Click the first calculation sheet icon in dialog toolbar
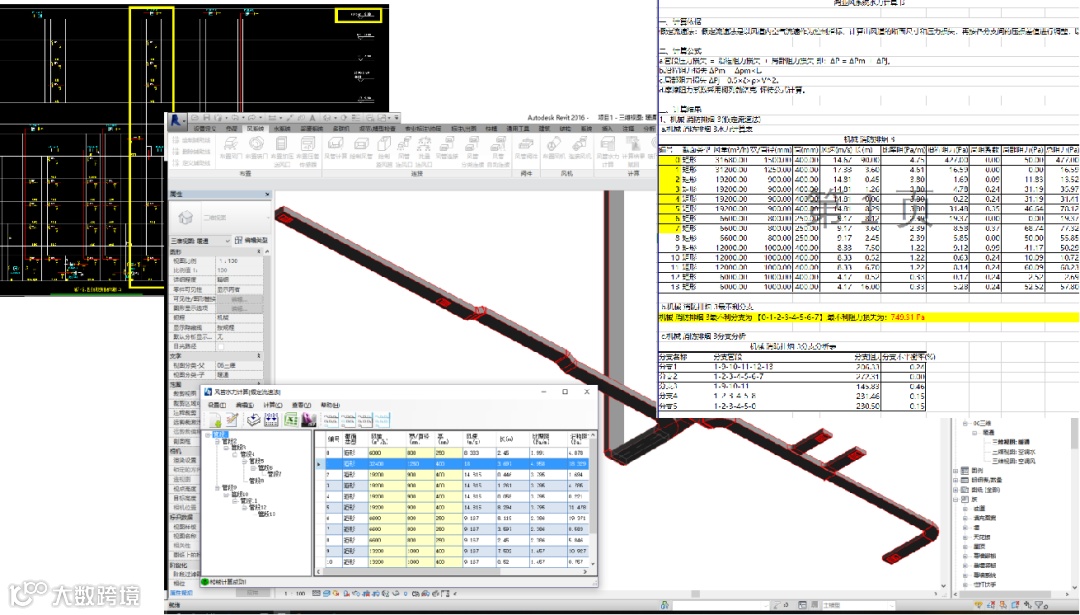Viewport: 1080px width, 615px height. (331, 419)
